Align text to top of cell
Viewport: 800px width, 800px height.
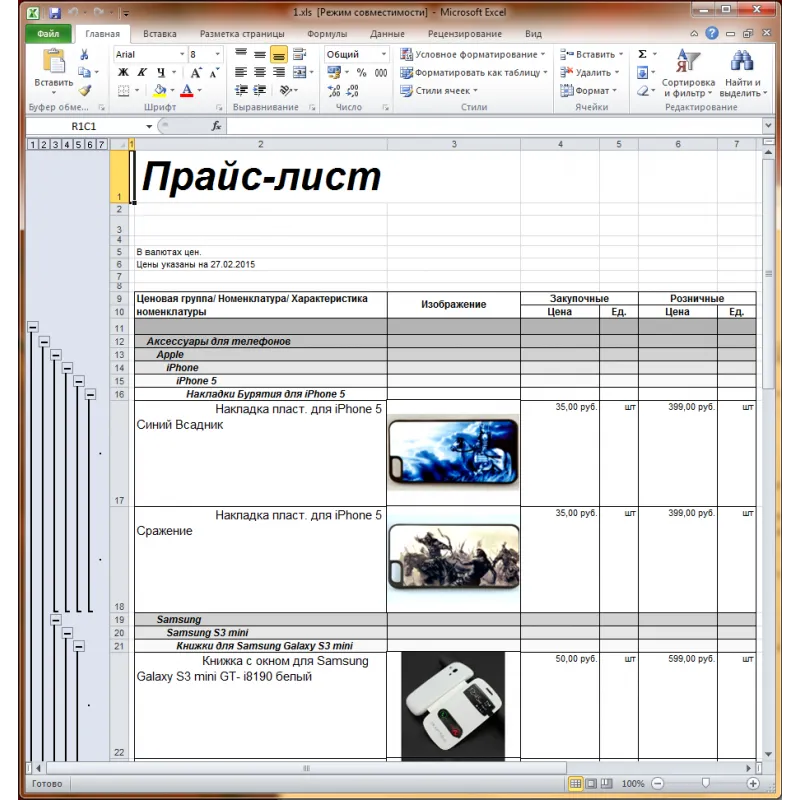pyautogui.click(x=241, y=54)
